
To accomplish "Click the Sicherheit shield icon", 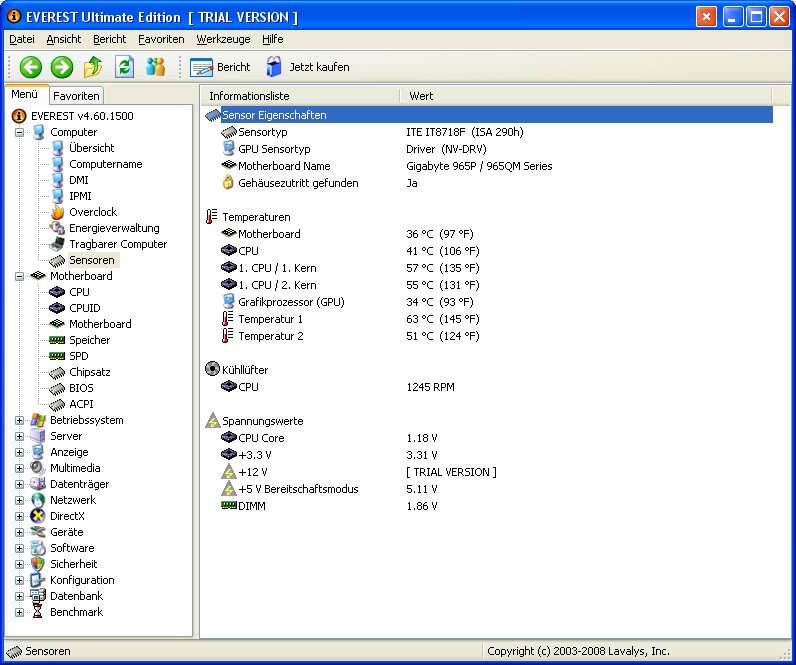I will (x=38, y=564).
